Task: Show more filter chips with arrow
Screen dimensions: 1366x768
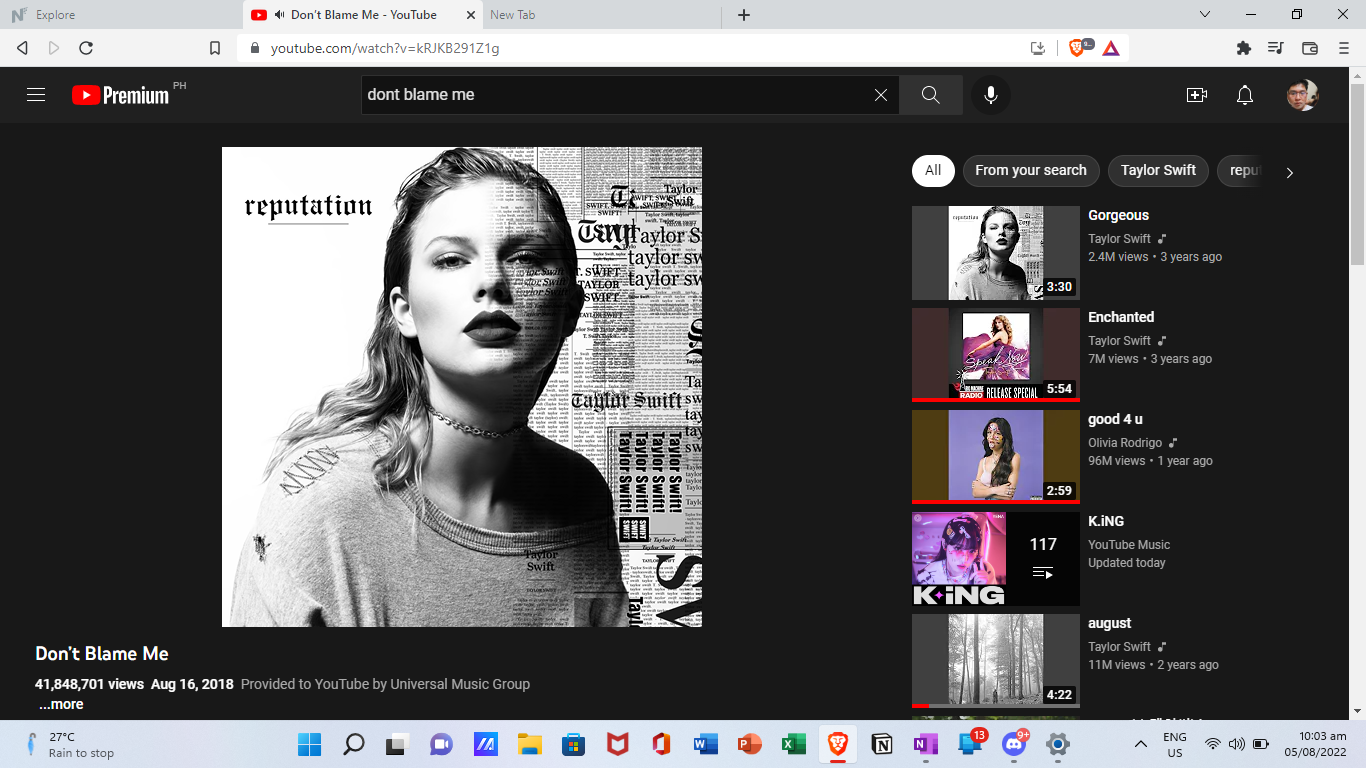Action: tap(1289, 172)
